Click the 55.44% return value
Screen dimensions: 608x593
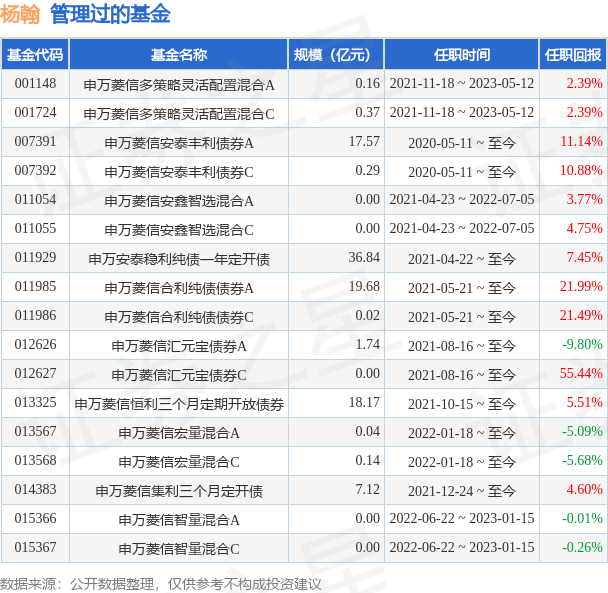tap(582, 374)
